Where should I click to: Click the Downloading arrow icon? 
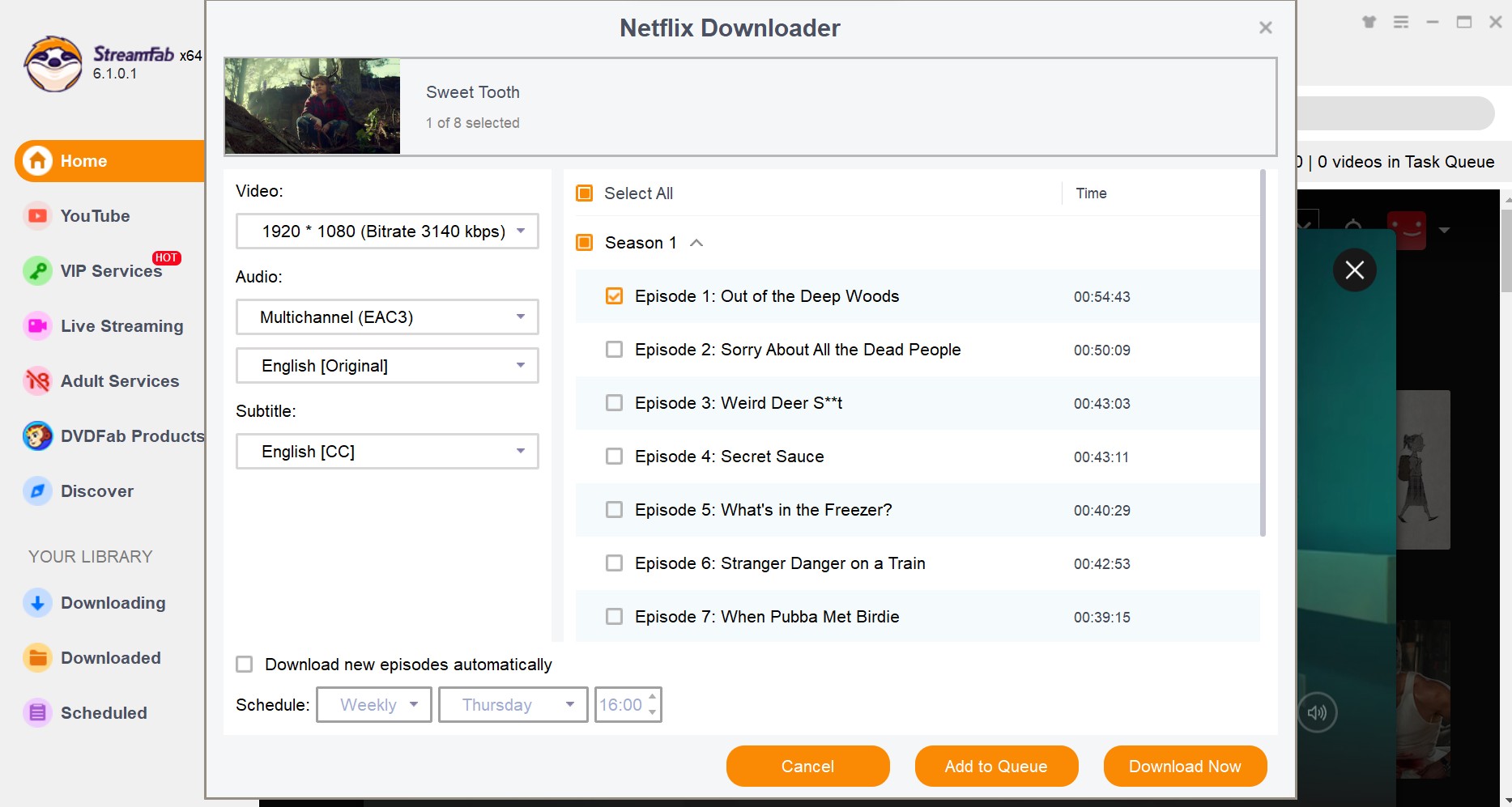(x=37, y=603)
